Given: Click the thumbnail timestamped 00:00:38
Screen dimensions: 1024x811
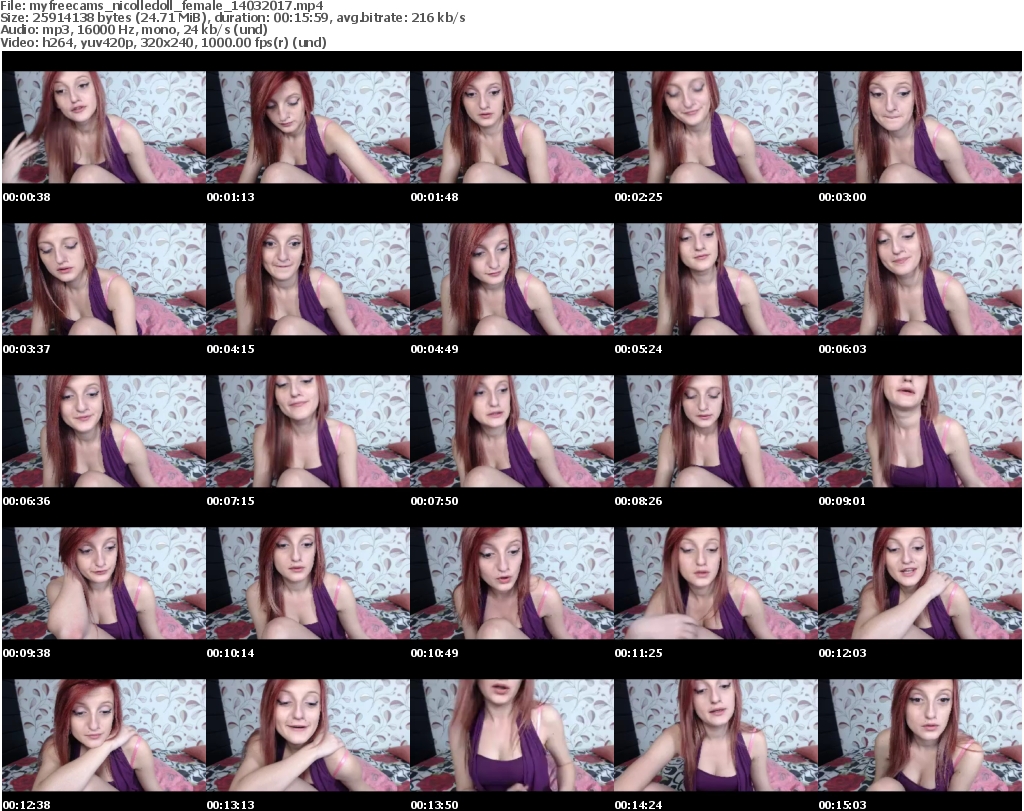Looking at the screenshot, I should [x=104, y=127].
